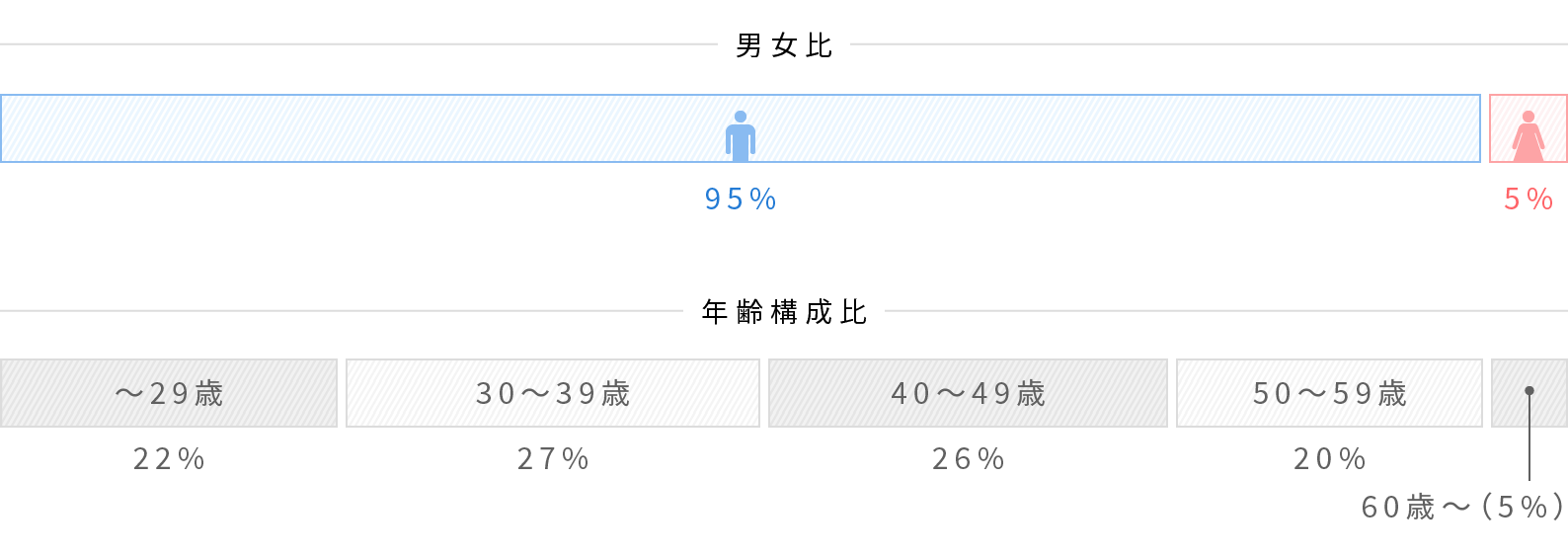Click the 22% value under ～29歳
This screenshot has width=1568, height=557.
[x=169, y=459]
